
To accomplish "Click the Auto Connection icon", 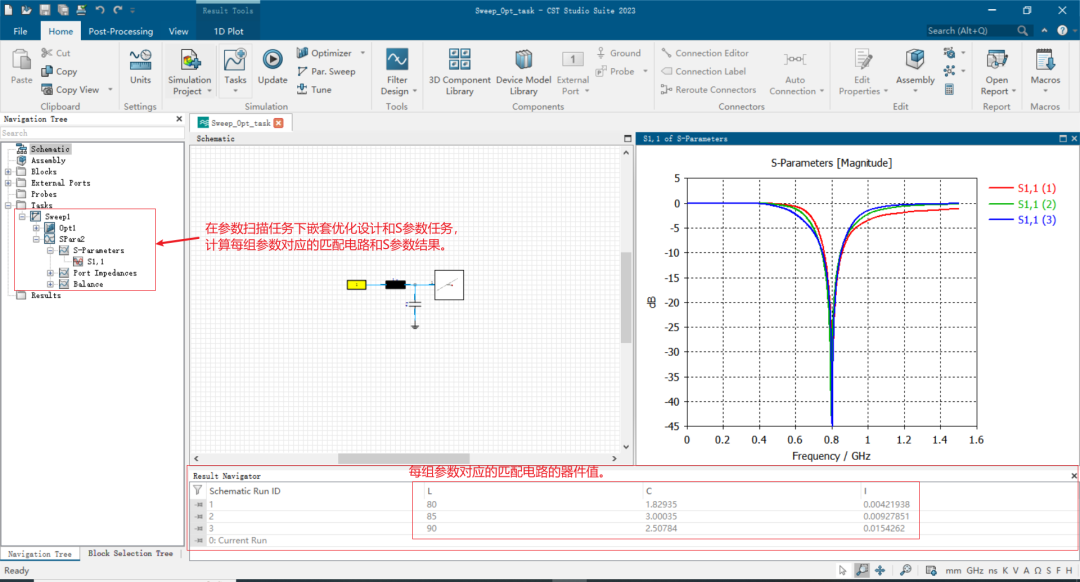I will 795,59.
